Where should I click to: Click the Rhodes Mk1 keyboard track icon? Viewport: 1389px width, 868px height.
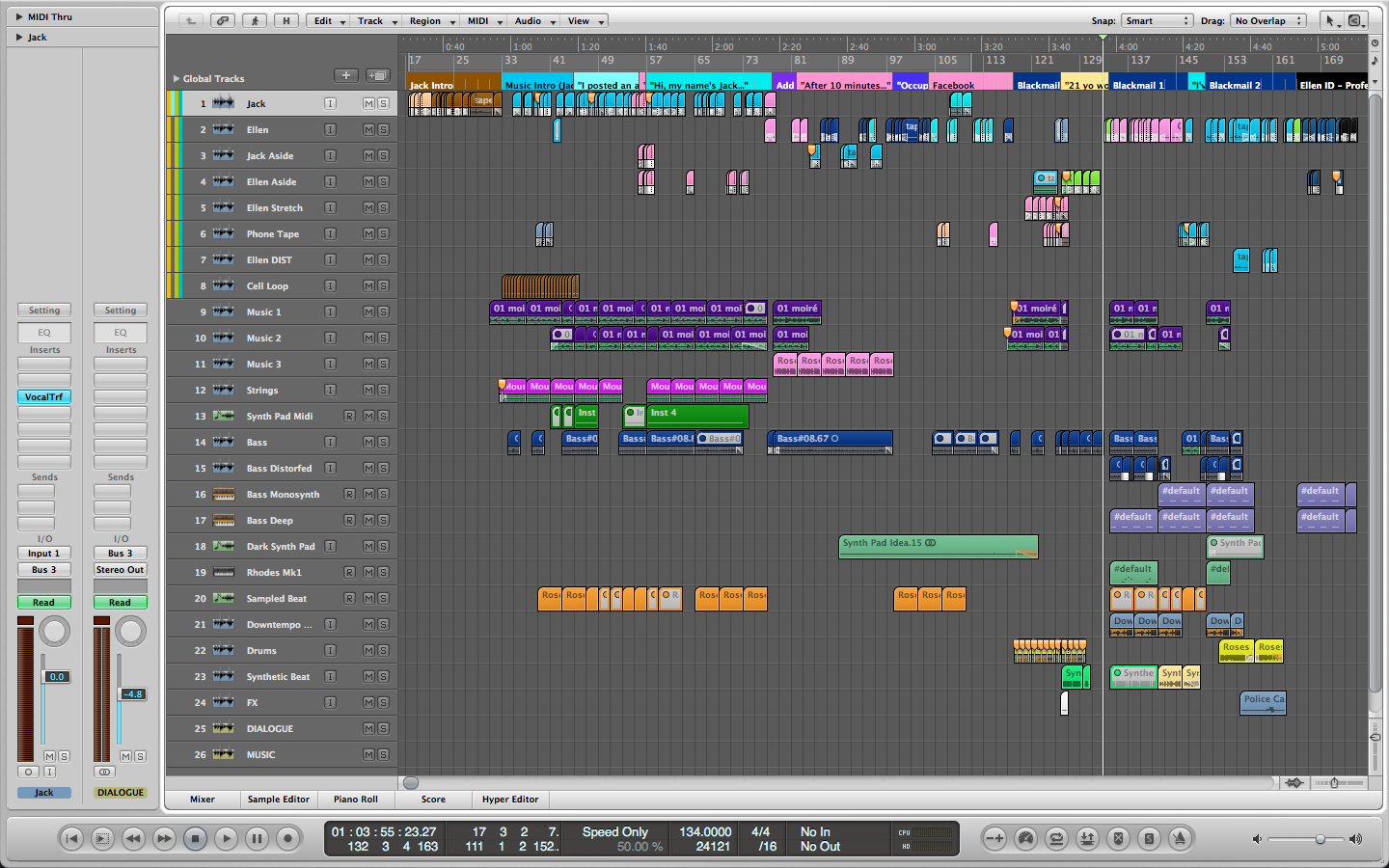(223, 572)
